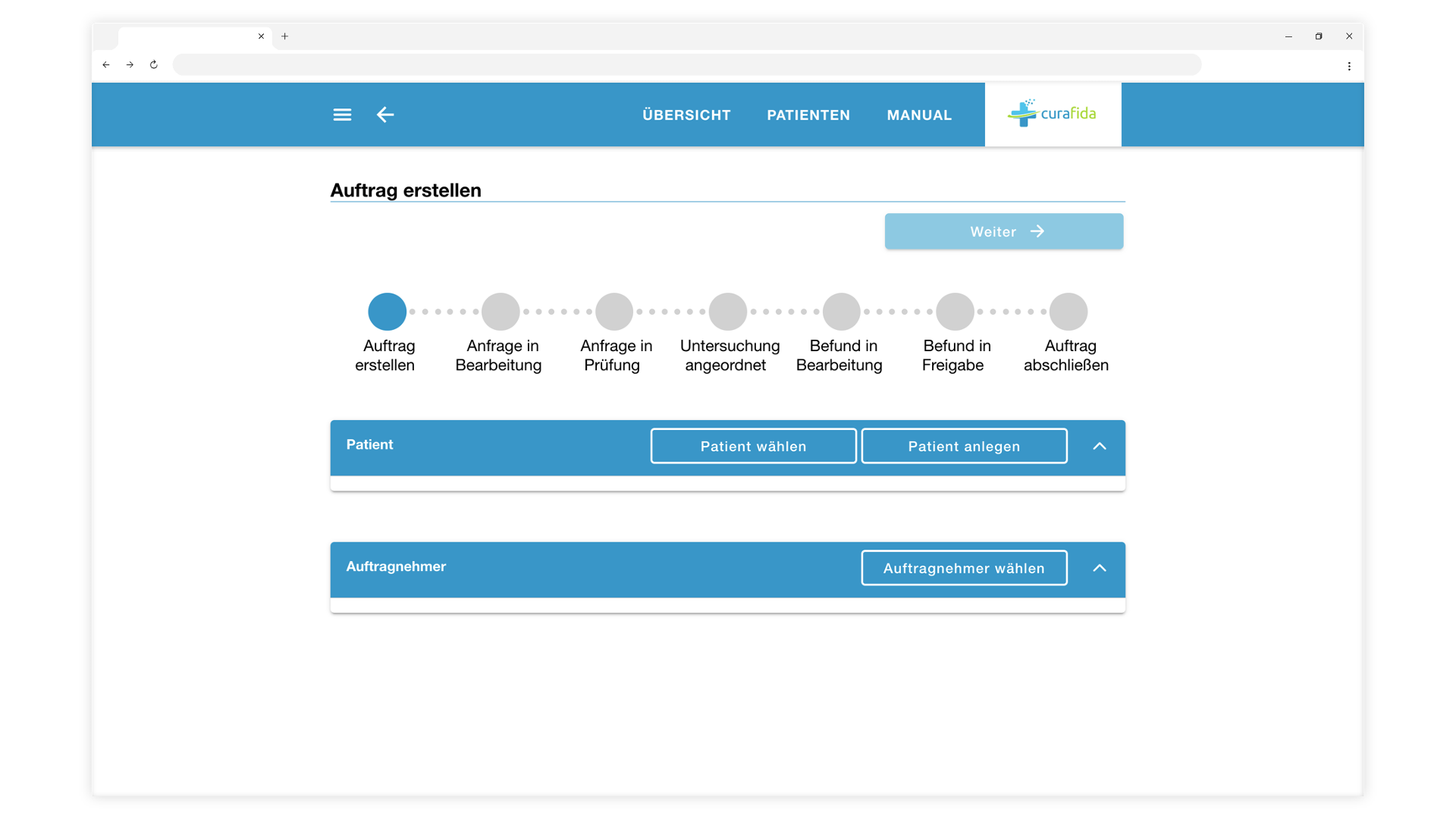Open the PATIENTEN navigation item
This screenshot has width=1456, height=819.
(808, 115)
